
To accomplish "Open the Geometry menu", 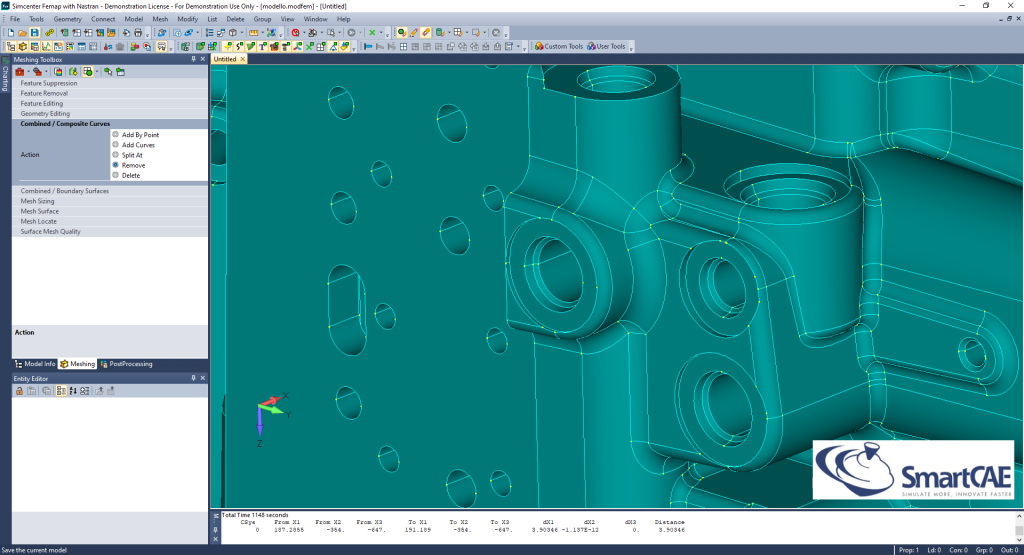I will coord(67,19).
